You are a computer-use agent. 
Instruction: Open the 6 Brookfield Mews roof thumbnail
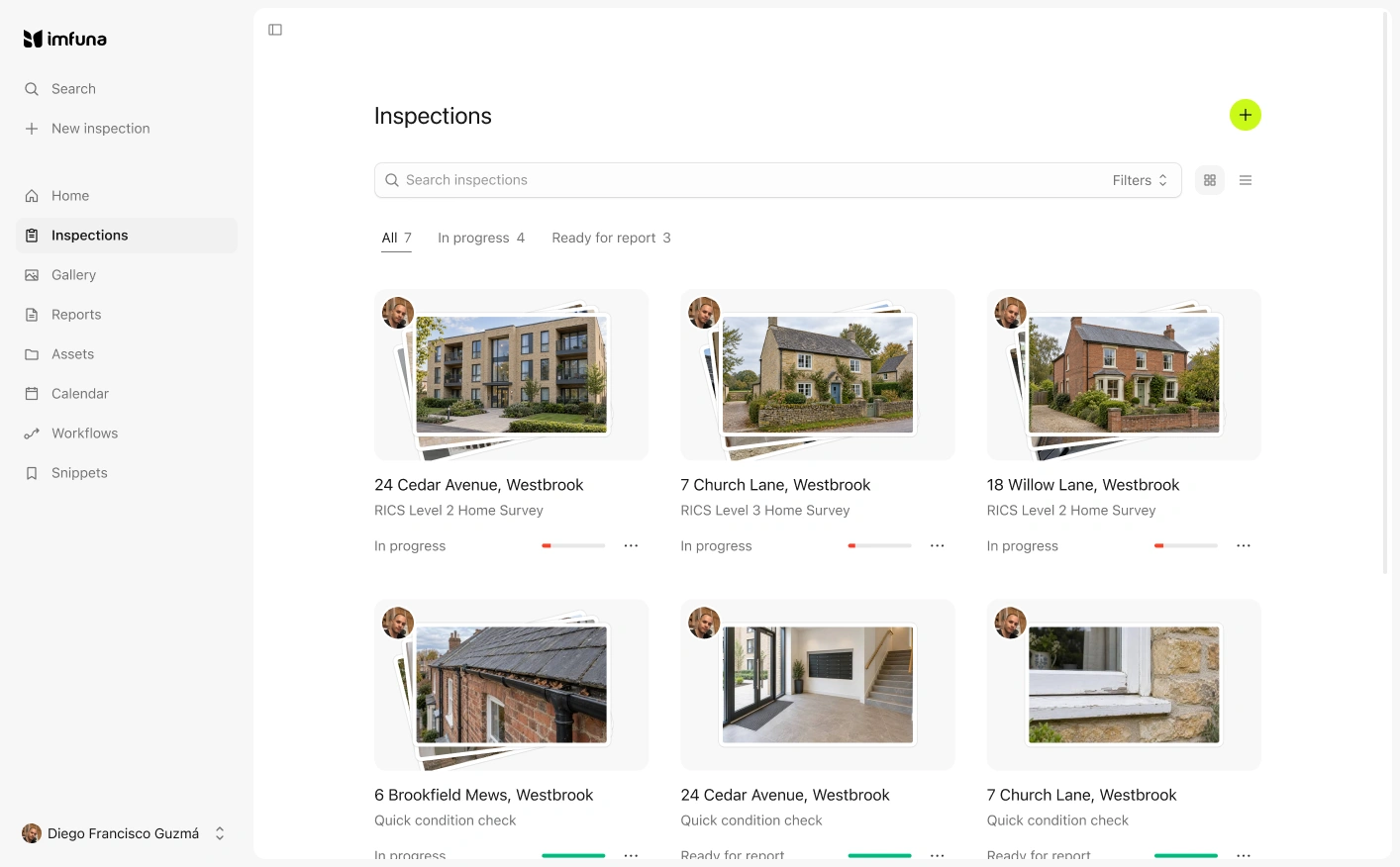pos(511,685)
